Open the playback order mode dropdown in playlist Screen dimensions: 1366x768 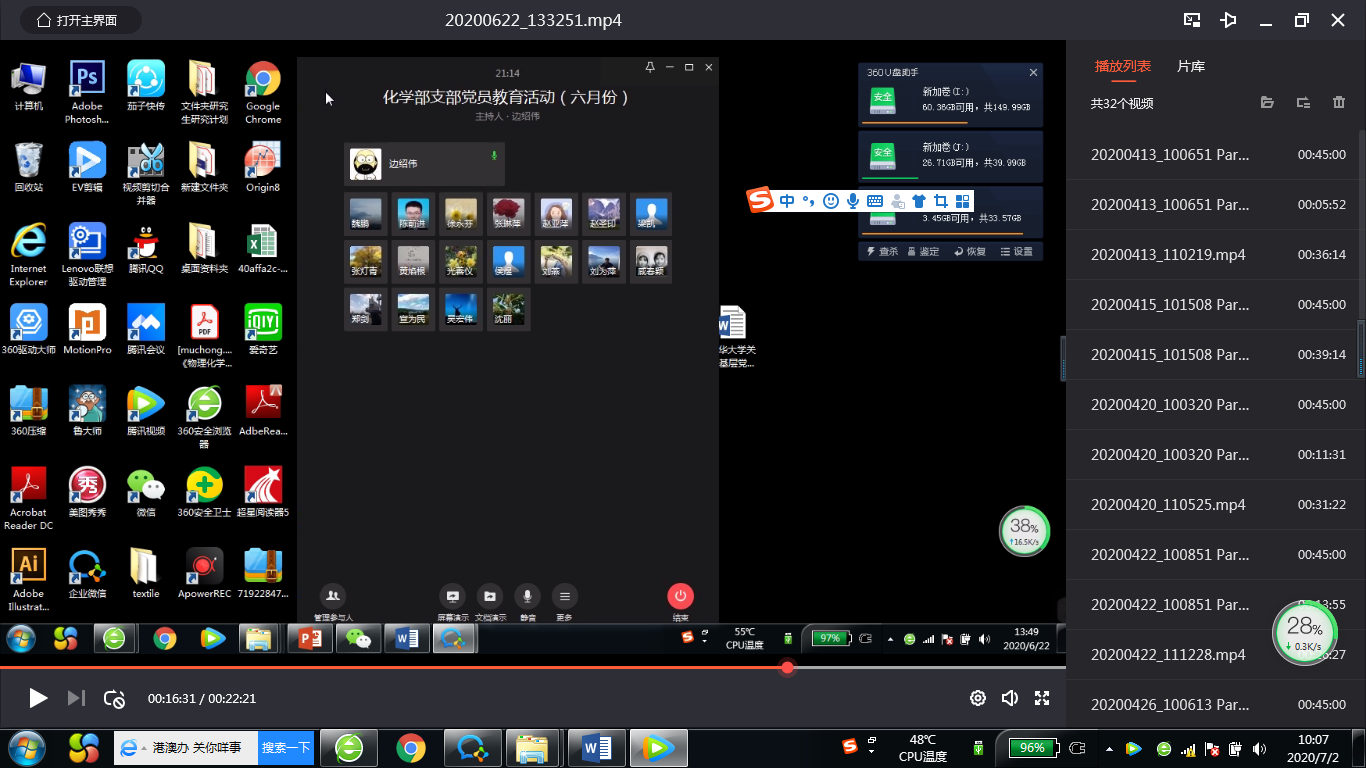coord(1303,103)
